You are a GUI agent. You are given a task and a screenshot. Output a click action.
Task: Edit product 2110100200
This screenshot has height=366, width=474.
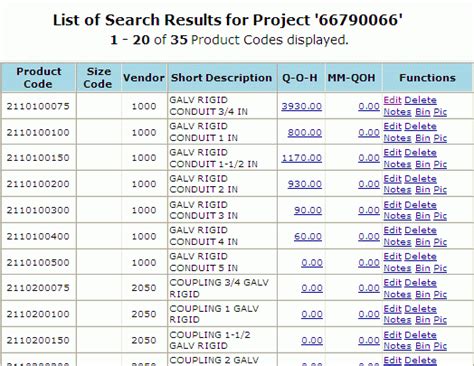(x=392, y=179)
